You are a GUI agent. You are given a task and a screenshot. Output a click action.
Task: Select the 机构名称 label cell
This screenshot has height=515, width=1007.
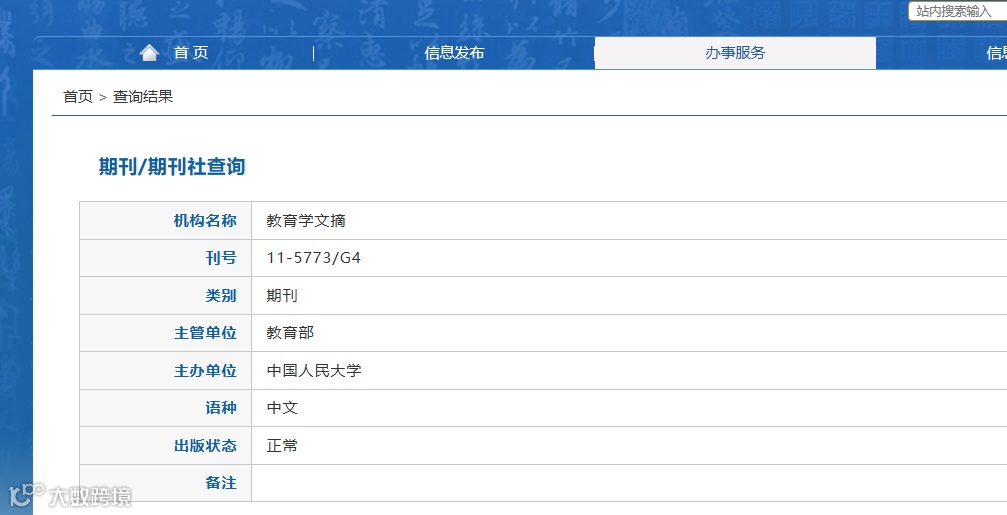(x=166, y=220)
